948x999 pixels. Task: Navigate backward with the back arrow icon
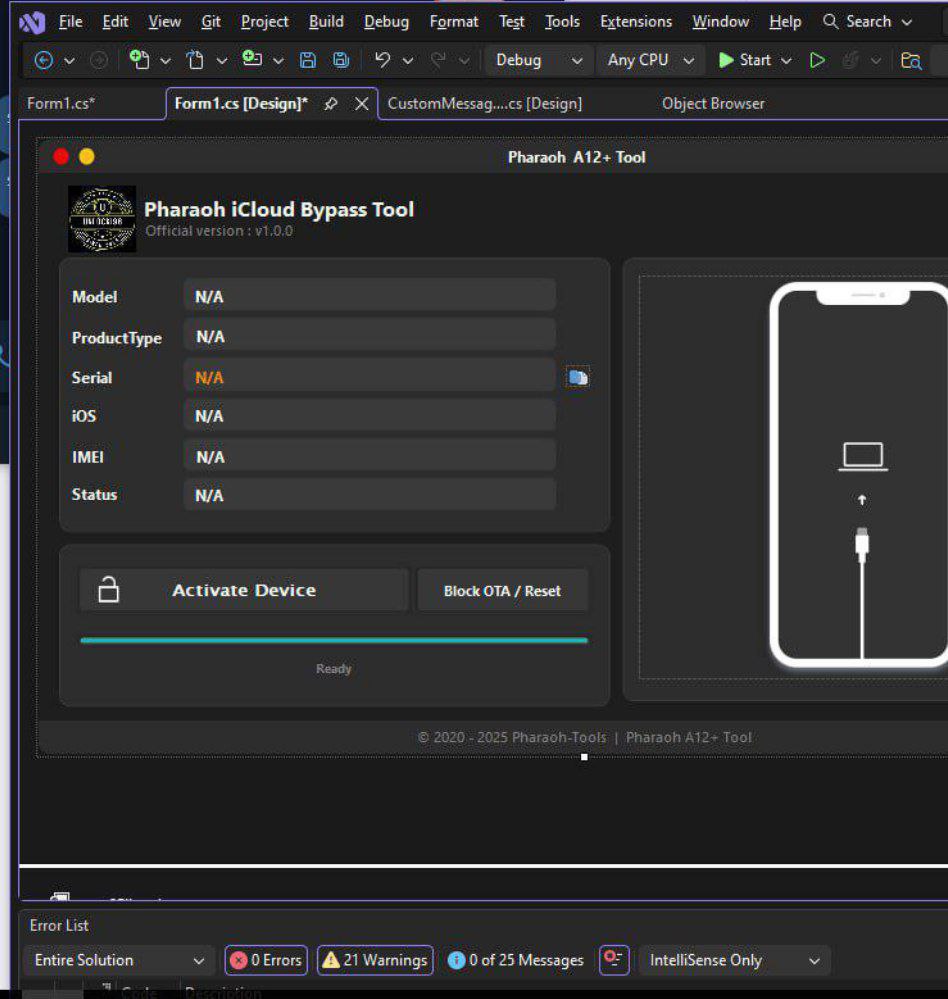tap(43, 61)
